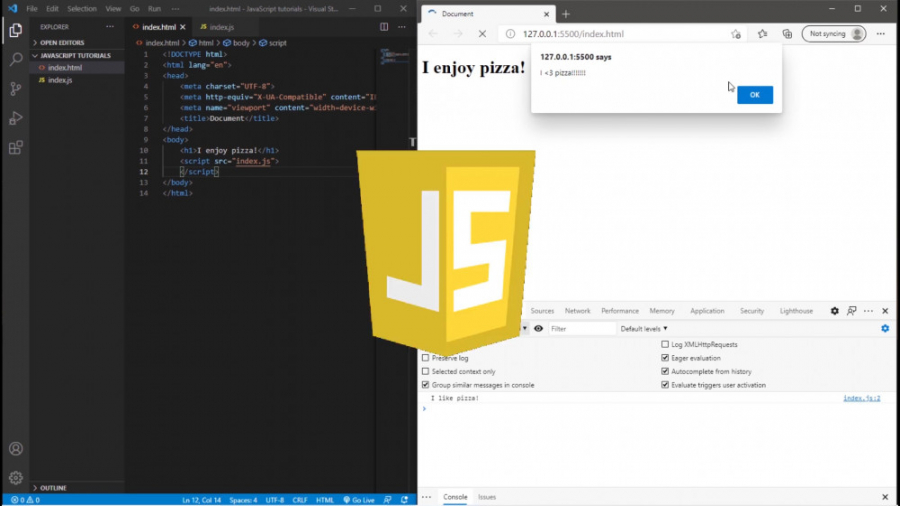Close the DevTools panel
Viewport: 900px width, 506px height.
tap(885, 311)
